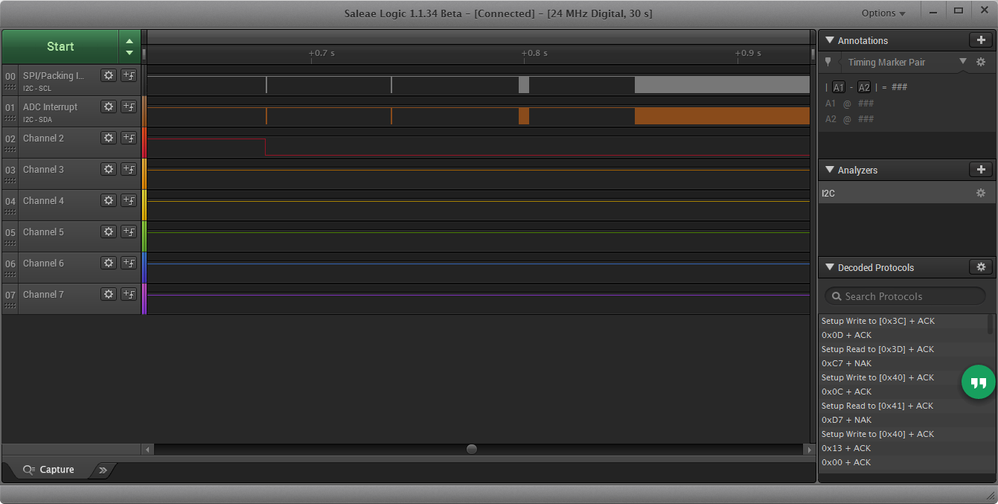Image resolution: width=998 pixels, height=504 pixels.
Task: Add a new annotation with plus button
Action: coord(981,40)
